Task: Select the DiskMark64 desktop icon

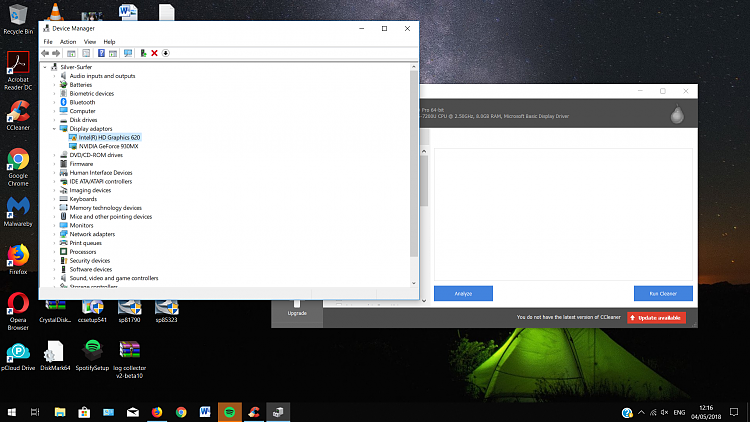Action: tap(55, 356)
